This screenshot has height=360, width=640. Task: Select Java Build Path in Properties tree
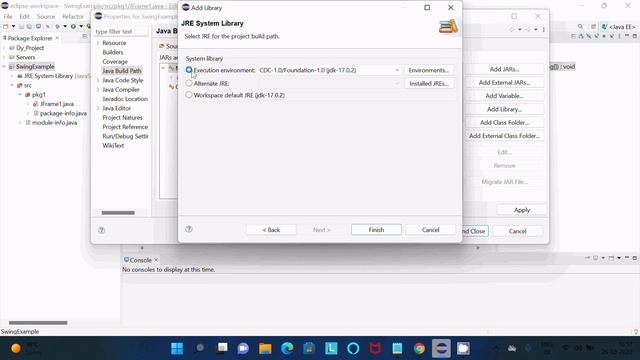tap(122, 71)
